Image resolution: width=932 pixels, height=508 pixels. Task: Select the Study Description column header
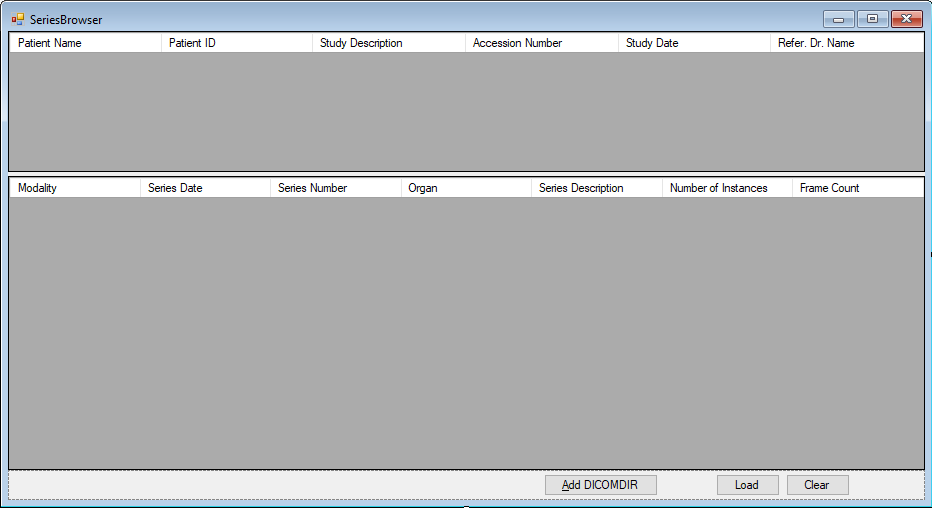(x=389, y=43)
